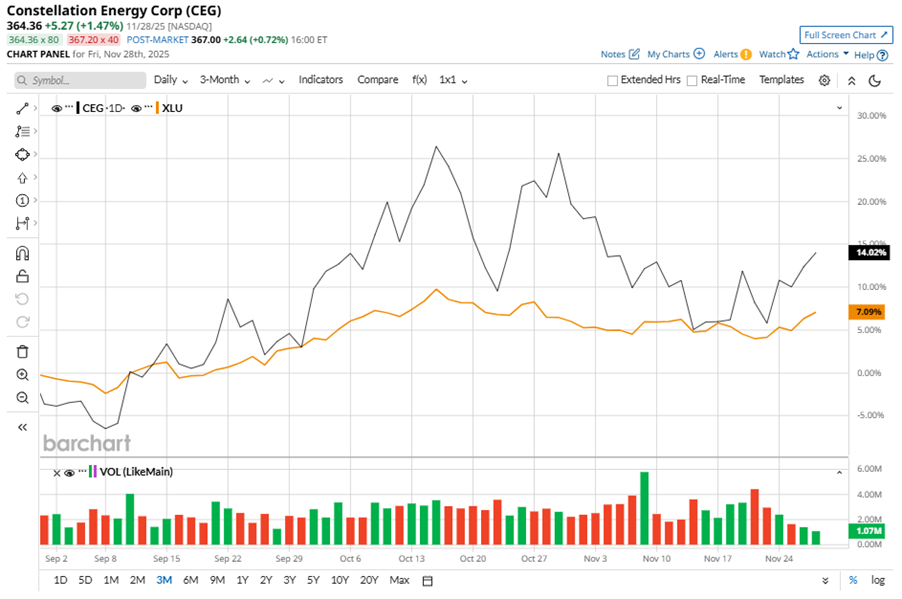Click the Help question mark icon
The width and height of the screenshot is (902, 599).
pos(883,55)
